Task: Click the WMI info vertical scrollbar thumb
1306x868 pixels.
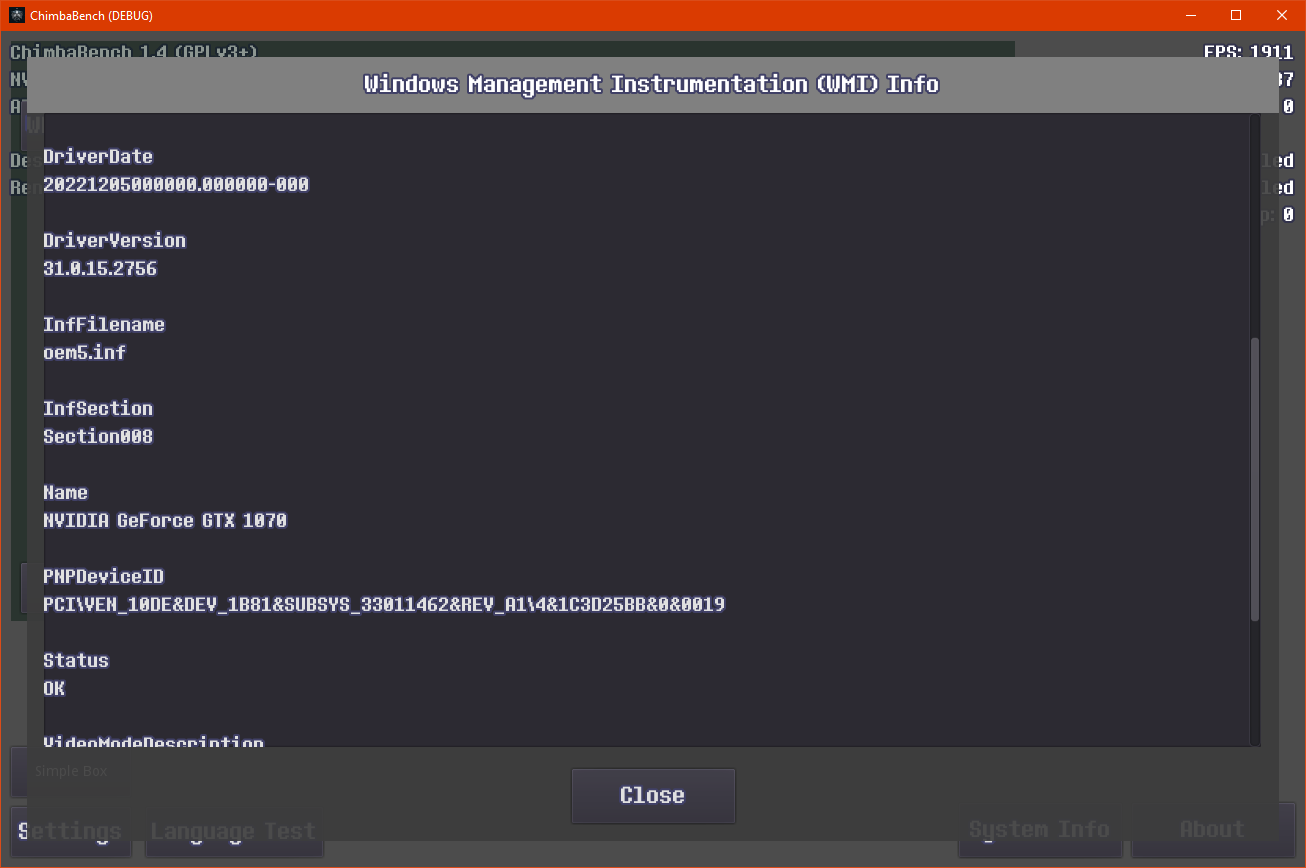Action: tap(1255, 480)
